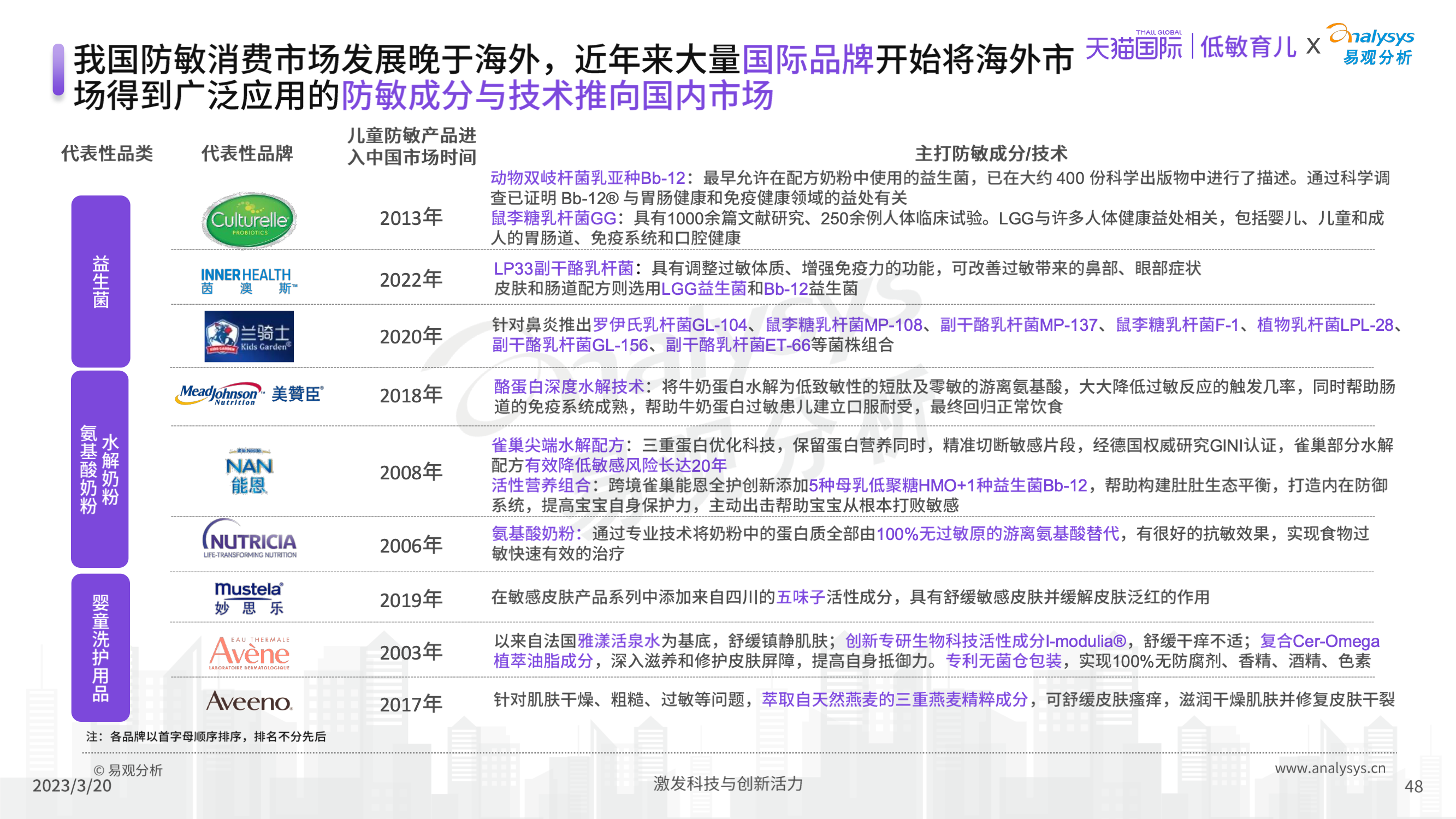This screenshot has height=819, width=1456.
Task: Click the 儿童防敏产品进入中国市场时间 column header
Action: click(411, 146)
